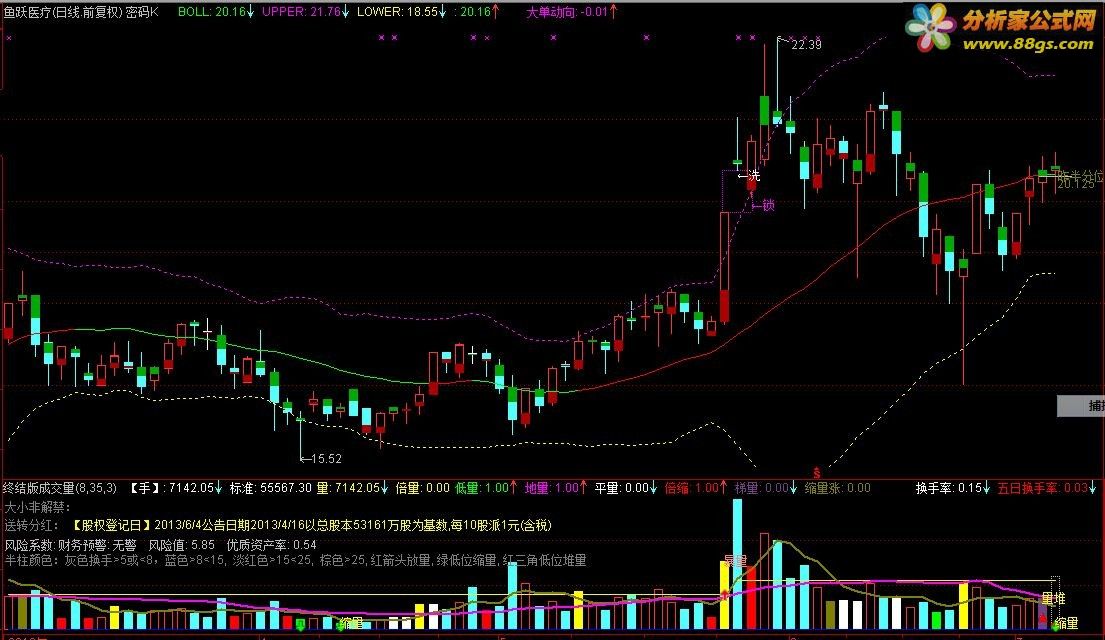This screenshot has width=1105, height=640.
Task: Click the 20.125 price label at right
Action: point(1076,184)
